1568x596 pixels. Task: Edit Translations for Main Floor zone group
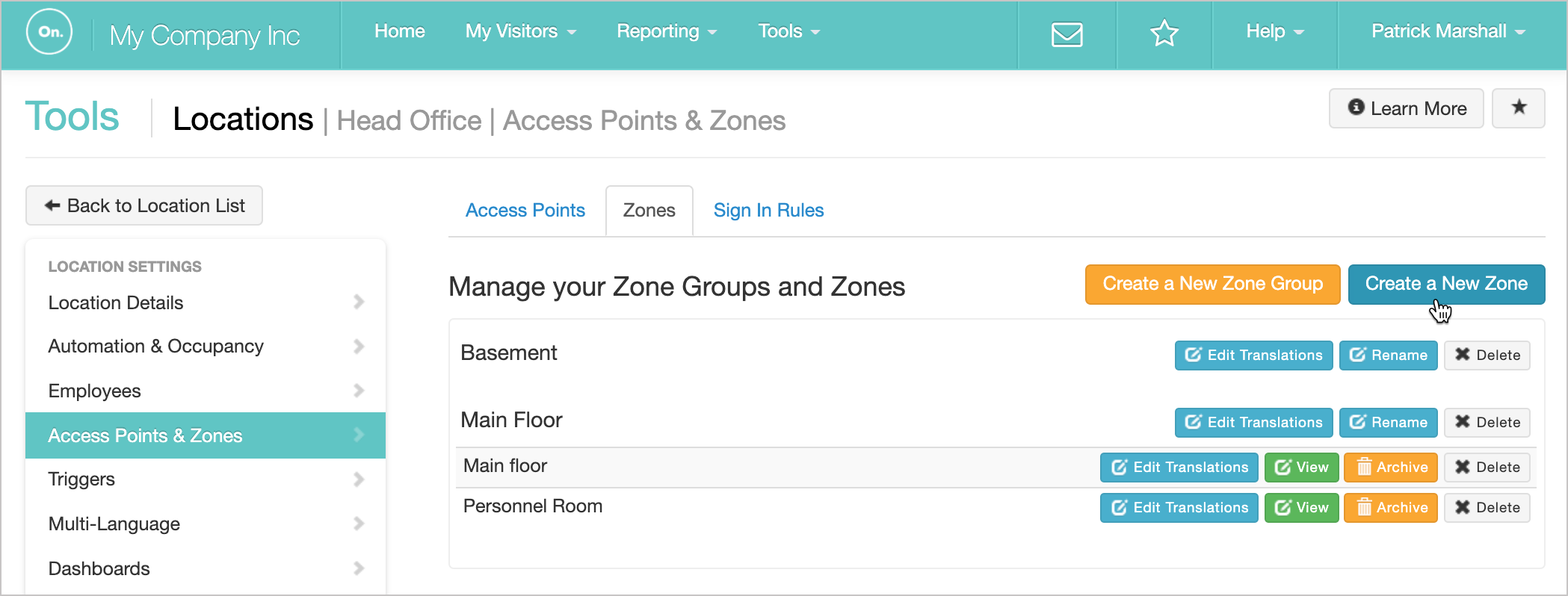tap(1253, 423)
